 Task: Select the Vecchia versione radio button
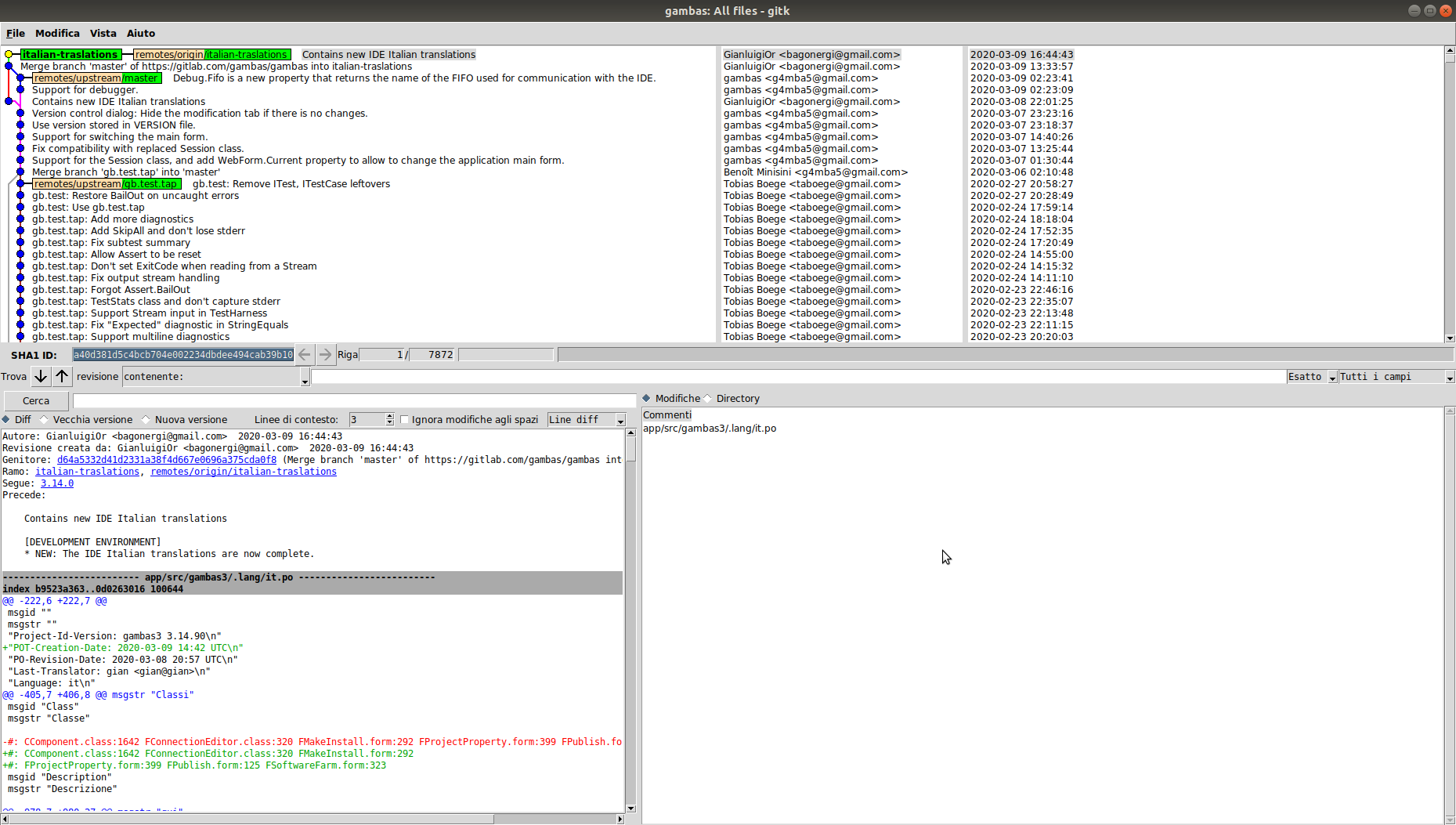[x=45, y=420]
